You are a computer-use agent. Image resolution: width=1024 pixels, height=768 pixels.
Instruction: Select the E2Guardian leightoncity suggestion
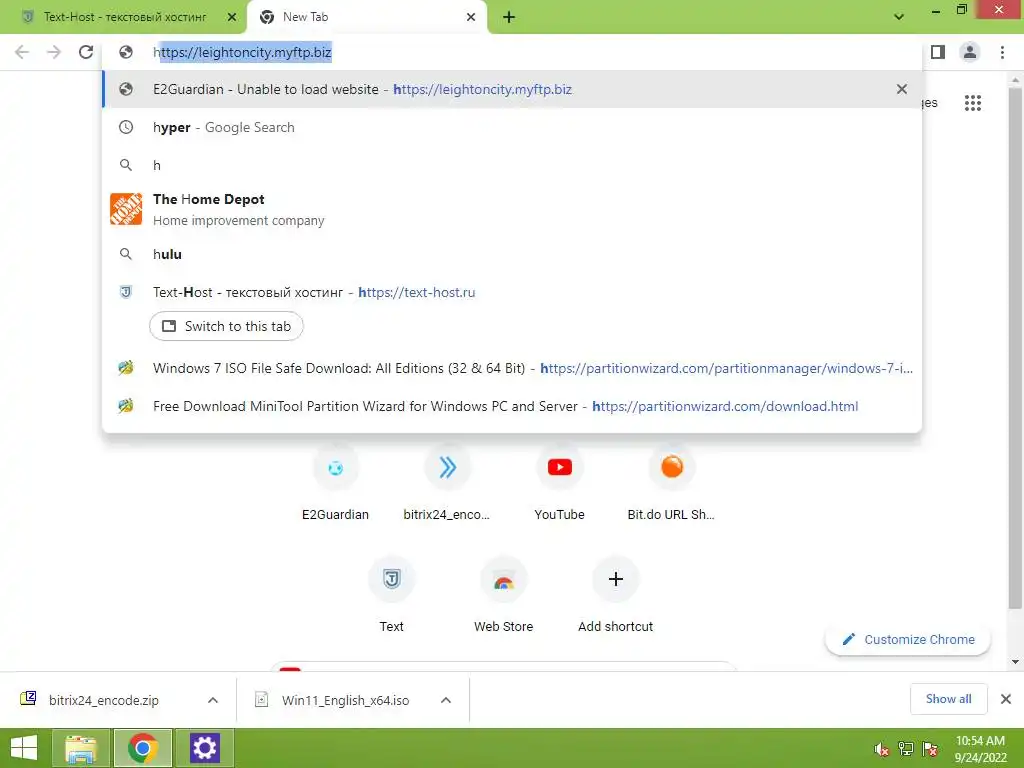tap(512, 89)
